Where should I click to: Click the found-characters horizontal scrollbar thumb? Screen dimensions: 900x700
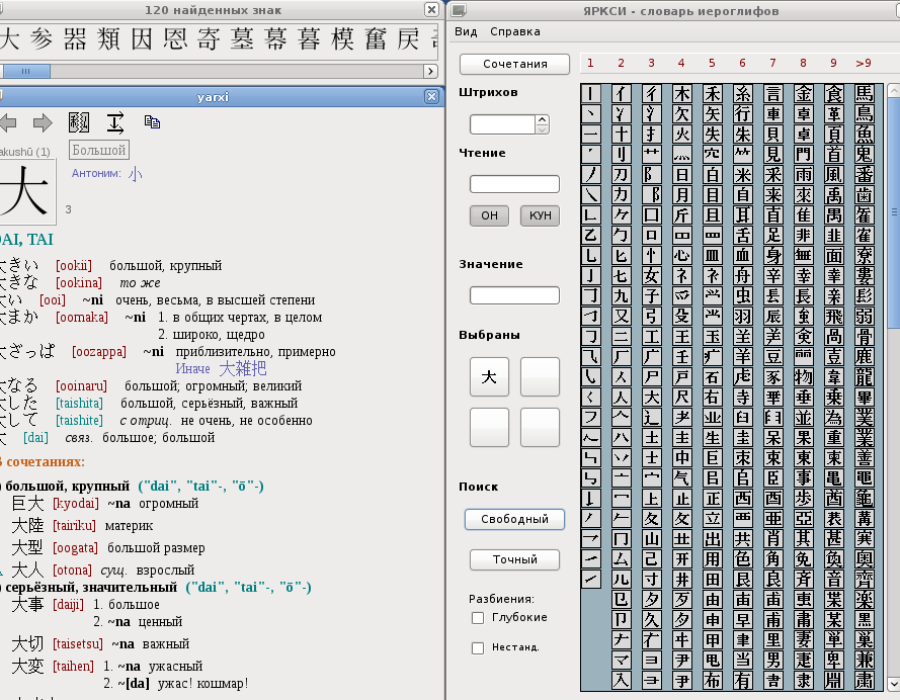pyautogui.click(x=26, y=71)
